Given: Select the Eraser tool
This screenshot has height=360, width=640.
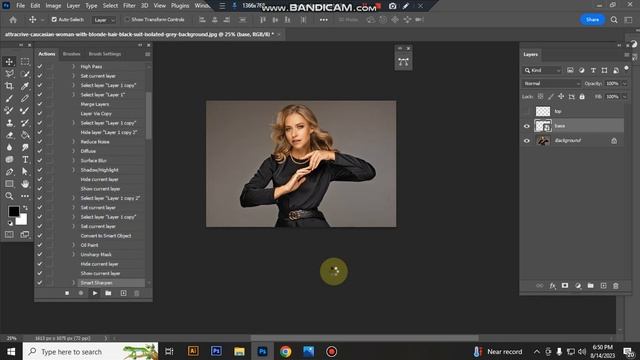Looking at the screenshot, I should pos(9,135).
